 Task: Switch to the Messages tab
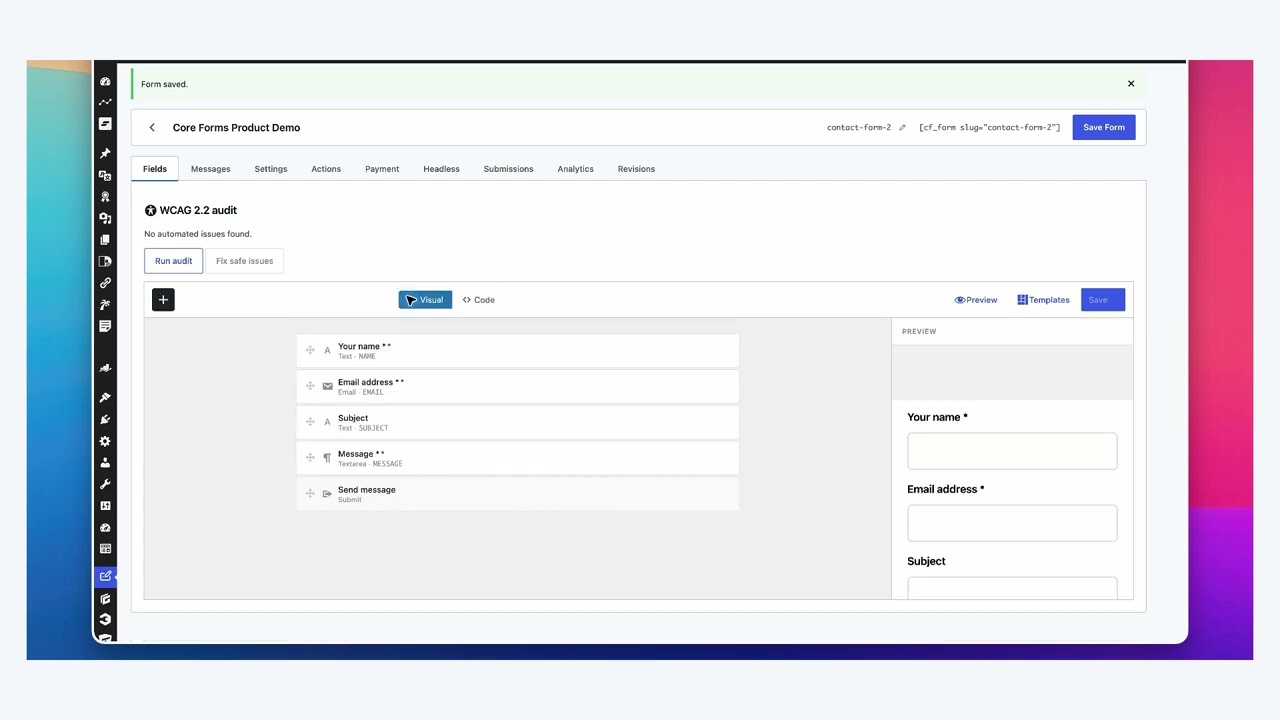click(210, 169)
